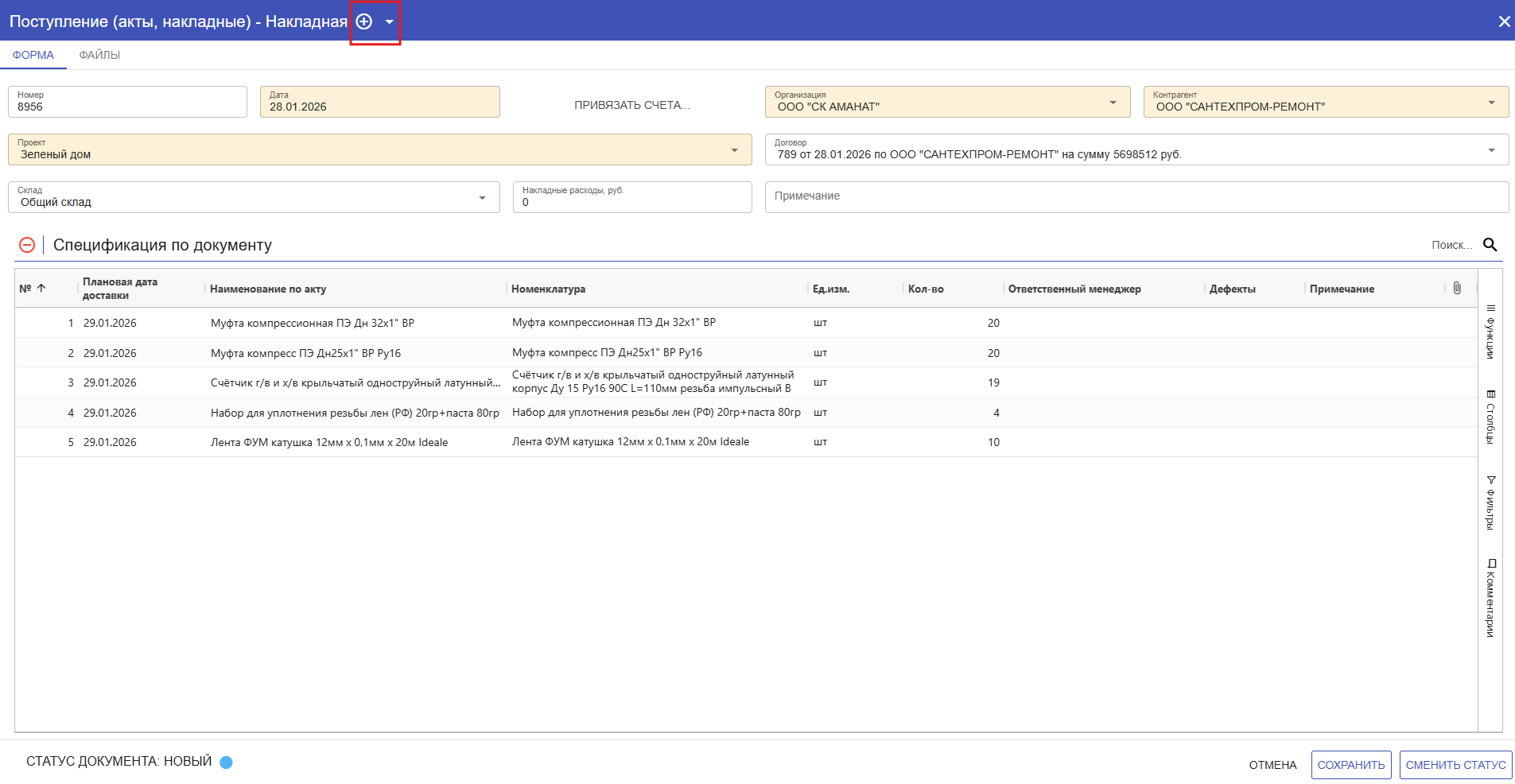This screenshot has height=784, width=1515.
Task: Expand the Склад dropdown
Action: click(x=482, y=198)
